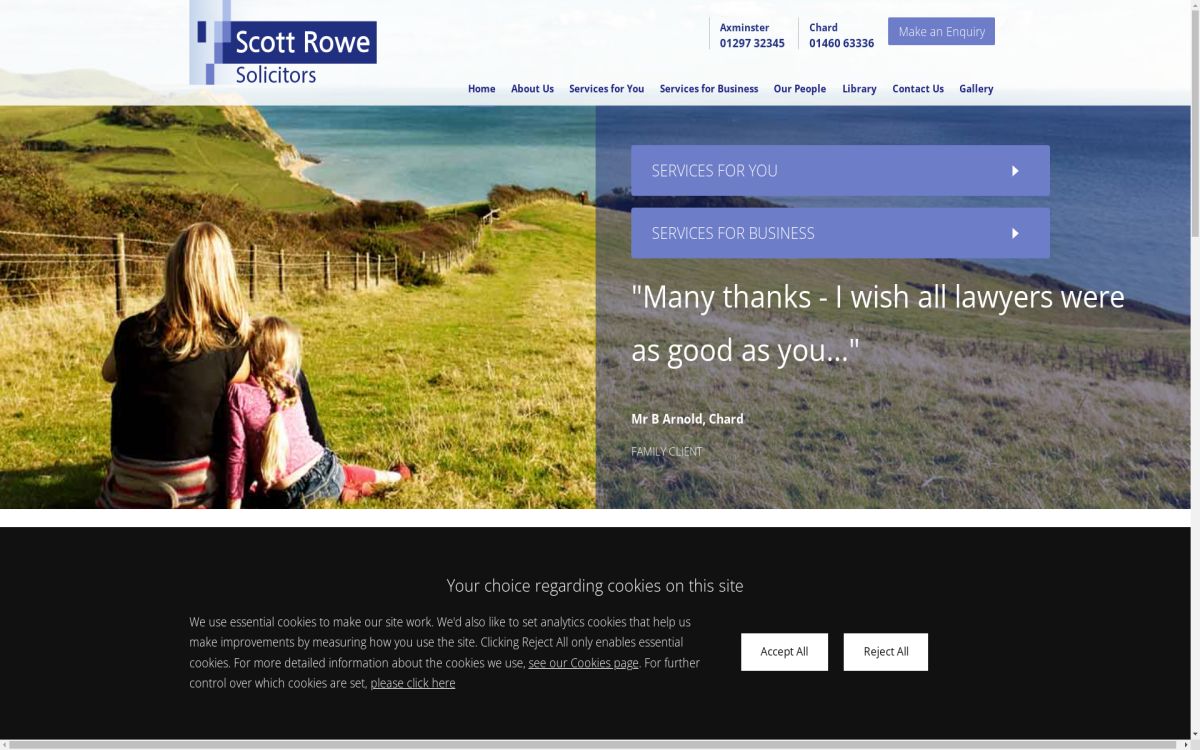Click the Make an Enquiry button
Viewport: 1200px width, 750px height.
[x=941, y=31]
